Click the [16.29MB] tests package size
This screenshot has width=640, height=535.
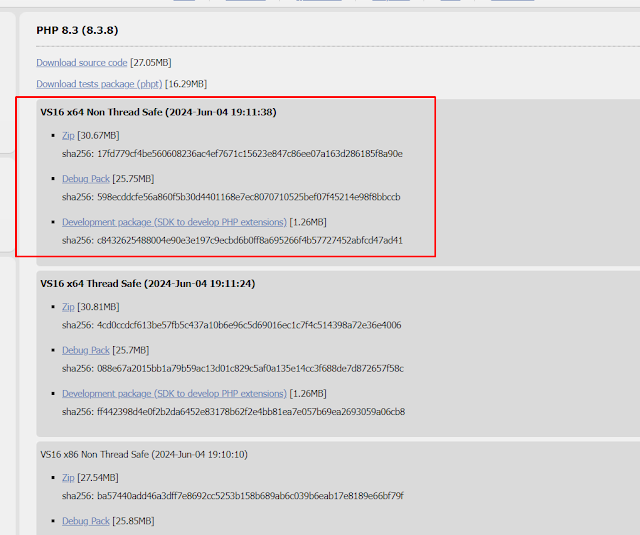pos(186,84)
